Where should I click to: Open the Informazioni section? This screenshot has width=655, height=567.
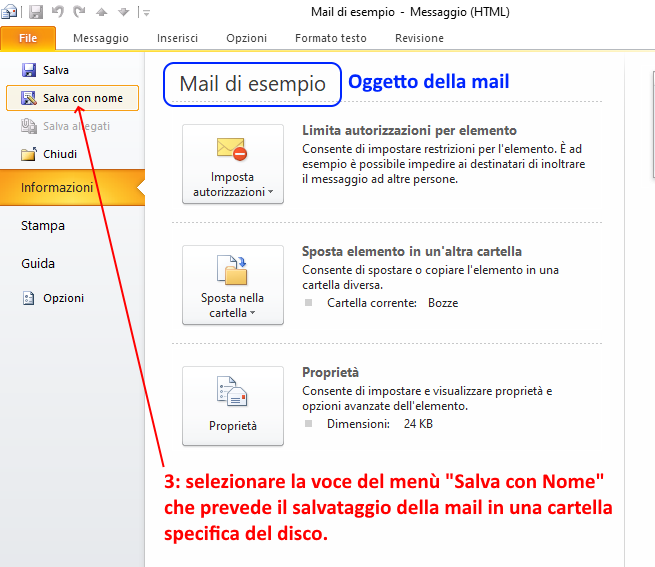tap(72, 188)
